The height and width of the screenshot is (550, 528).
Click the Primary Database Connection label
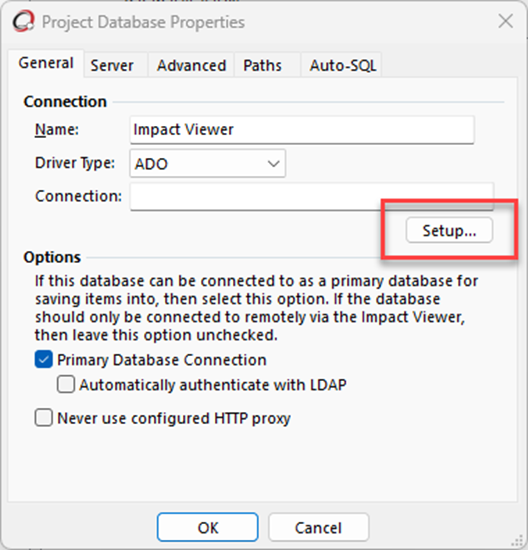click(x=162, y=360)
